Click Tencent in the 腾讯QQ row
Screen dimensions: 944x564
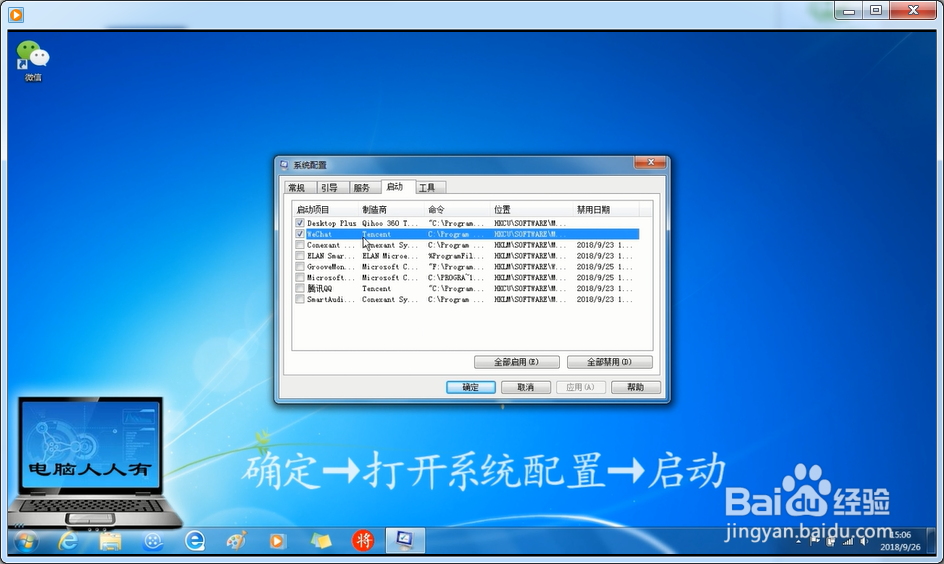[x=376, y=288]
